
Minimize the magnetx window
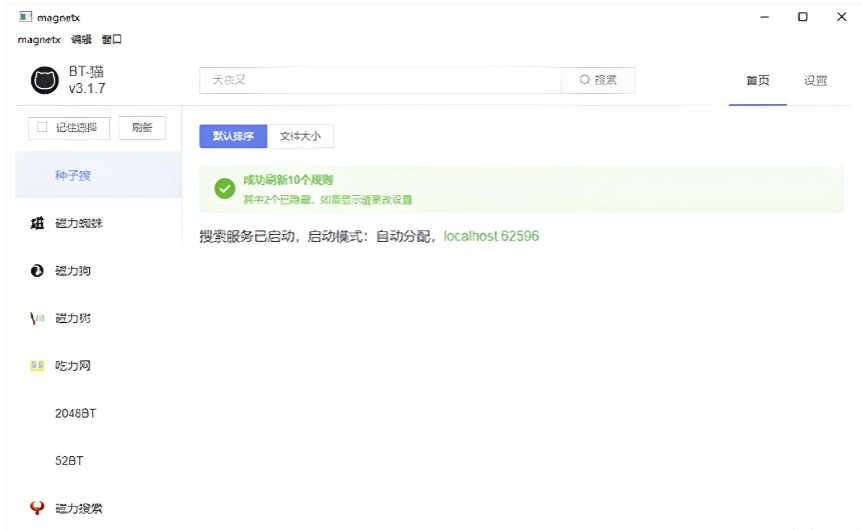[764, 17]
